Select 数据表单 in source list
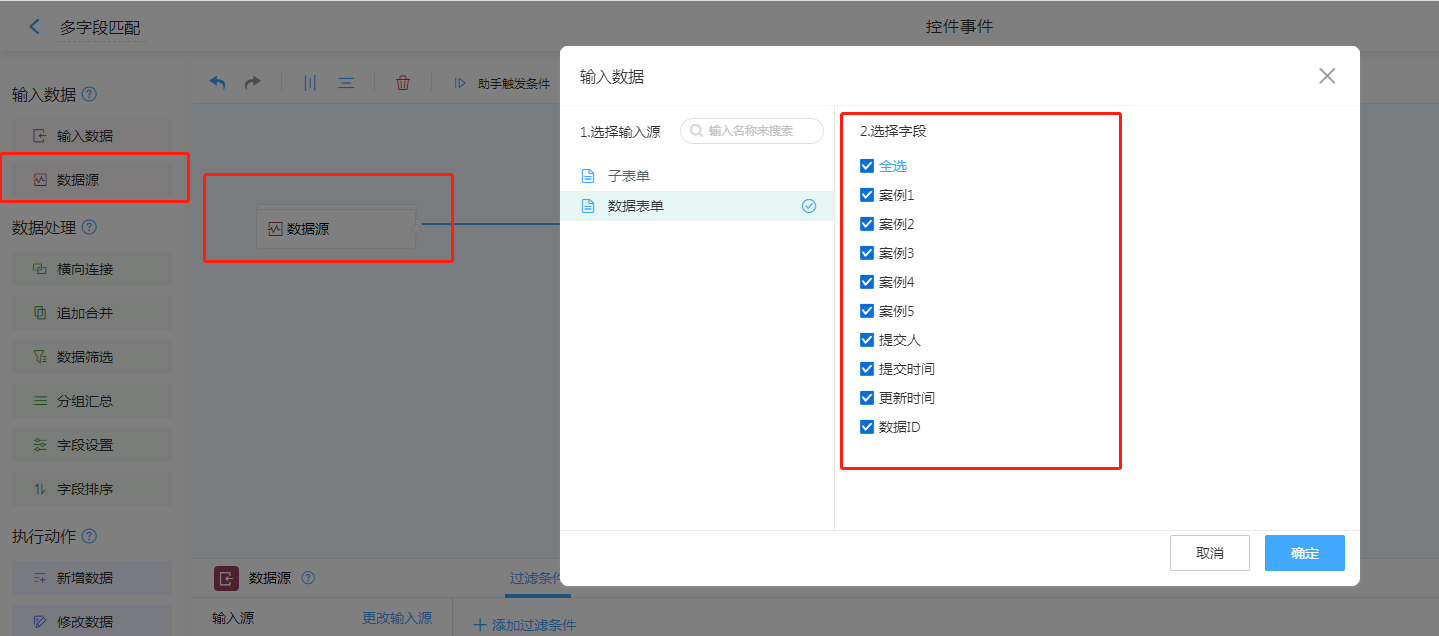Screen dimensions: 1439x636 (x=635, y=206)
